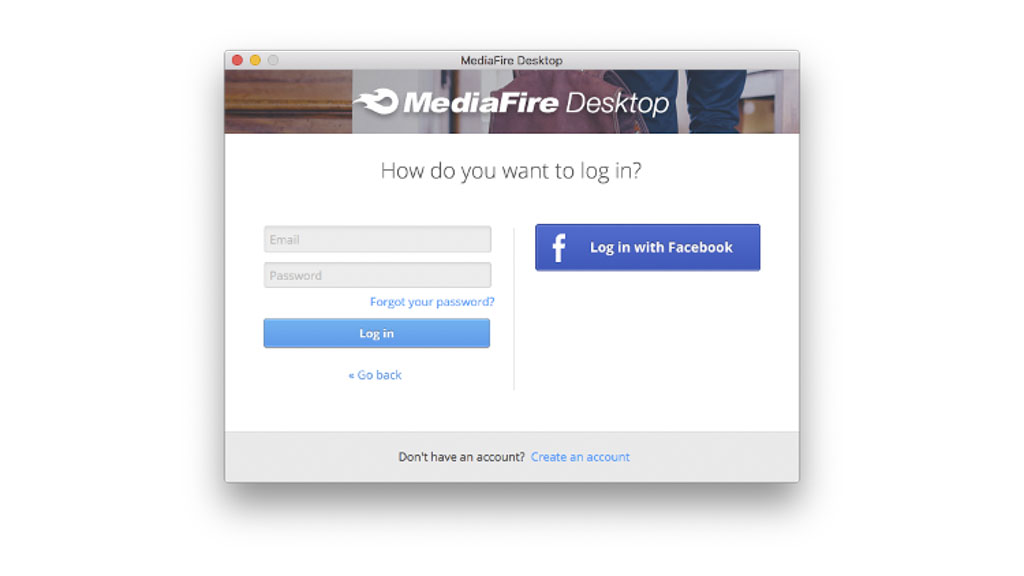This screenshot has width=1024, height=576.
Task: Click the MediaFire flame logo icon
Action: [x=377, y=102]
